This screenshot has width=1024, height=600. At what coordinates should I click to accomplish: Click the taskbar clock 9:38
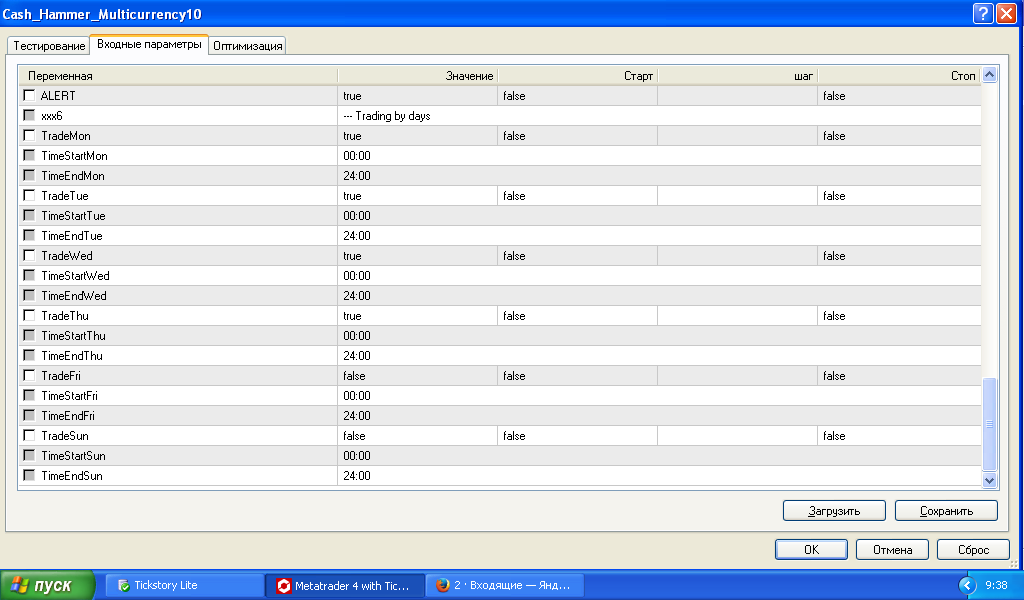coord(996,585)
